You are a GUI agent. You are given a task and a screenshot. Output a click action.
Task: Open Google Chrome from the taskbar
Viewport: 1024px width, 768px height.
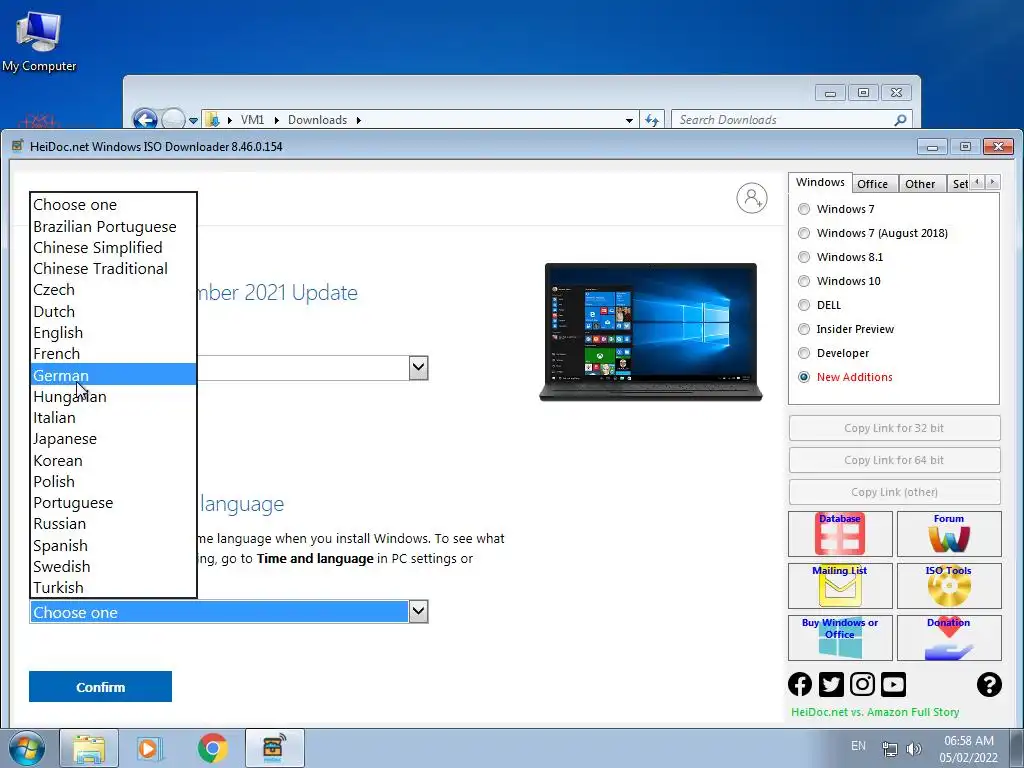point(212,748)
